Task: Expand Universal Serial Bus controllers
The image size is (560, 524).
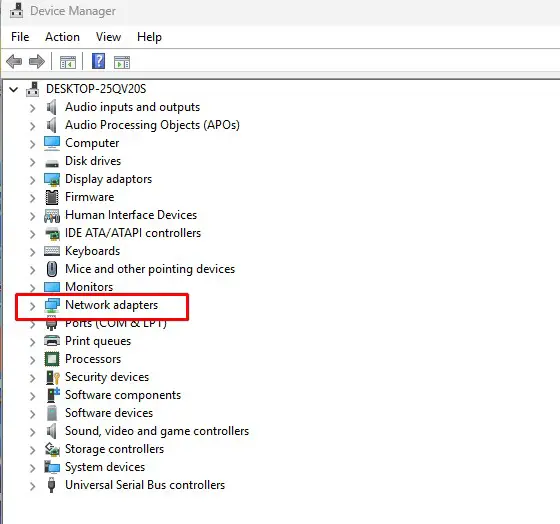Action: [32, 486]
